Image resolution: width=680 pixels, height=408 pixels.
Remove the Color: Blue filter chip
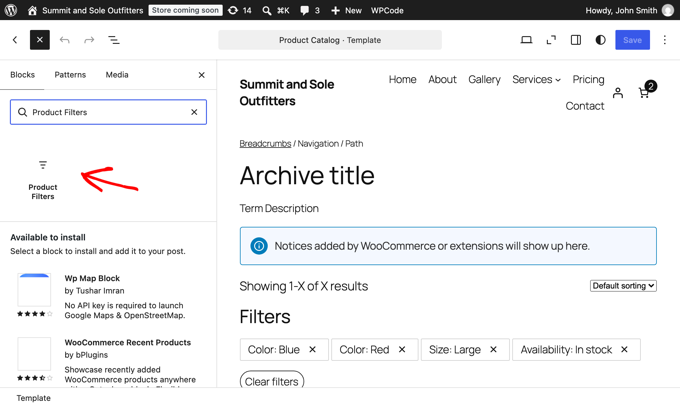click(x=312, y=349)
